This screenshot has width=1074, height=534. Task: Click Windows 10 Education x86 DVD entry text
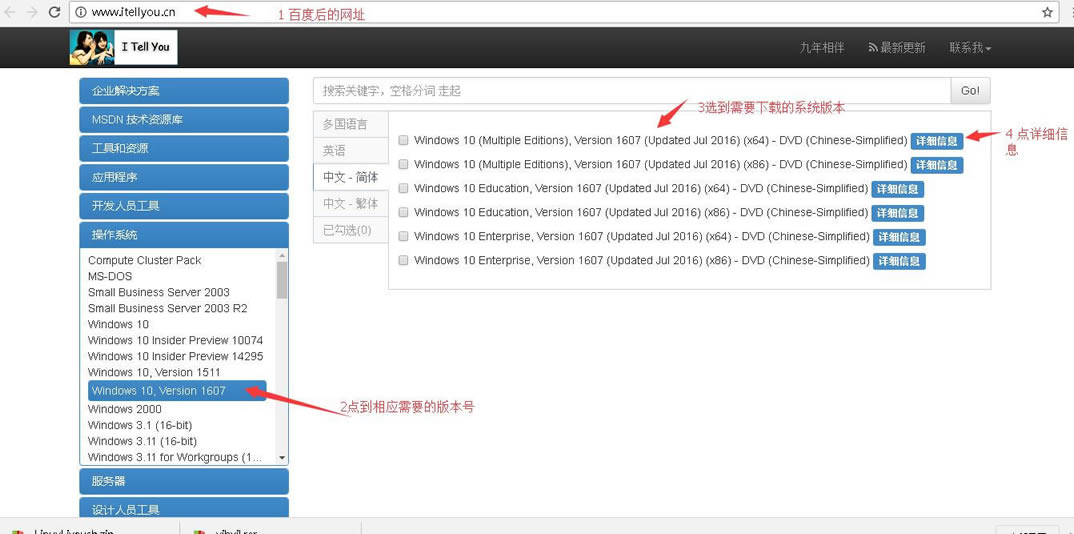tap(641, 212)
